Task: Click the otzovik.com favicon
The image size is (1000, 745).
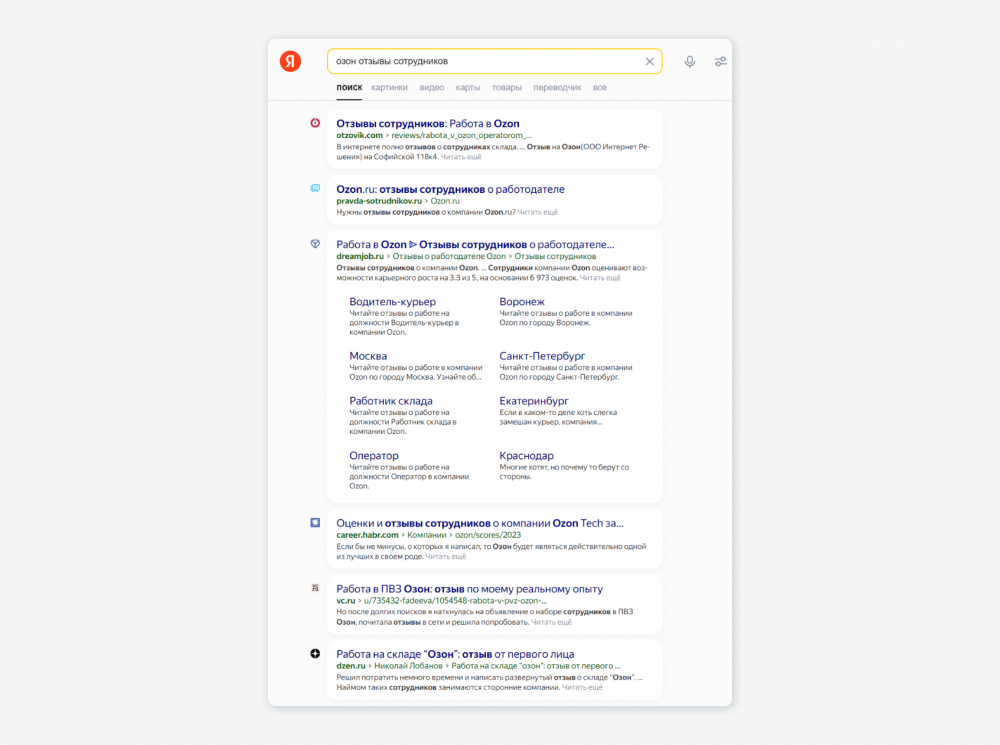Action: click(x=315, y=123)
